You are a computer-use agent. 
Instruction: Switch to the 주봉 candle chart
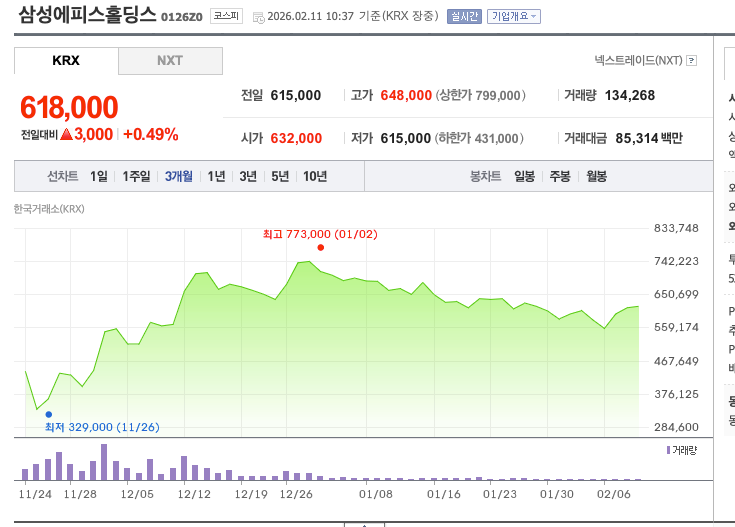pos(560,176)
